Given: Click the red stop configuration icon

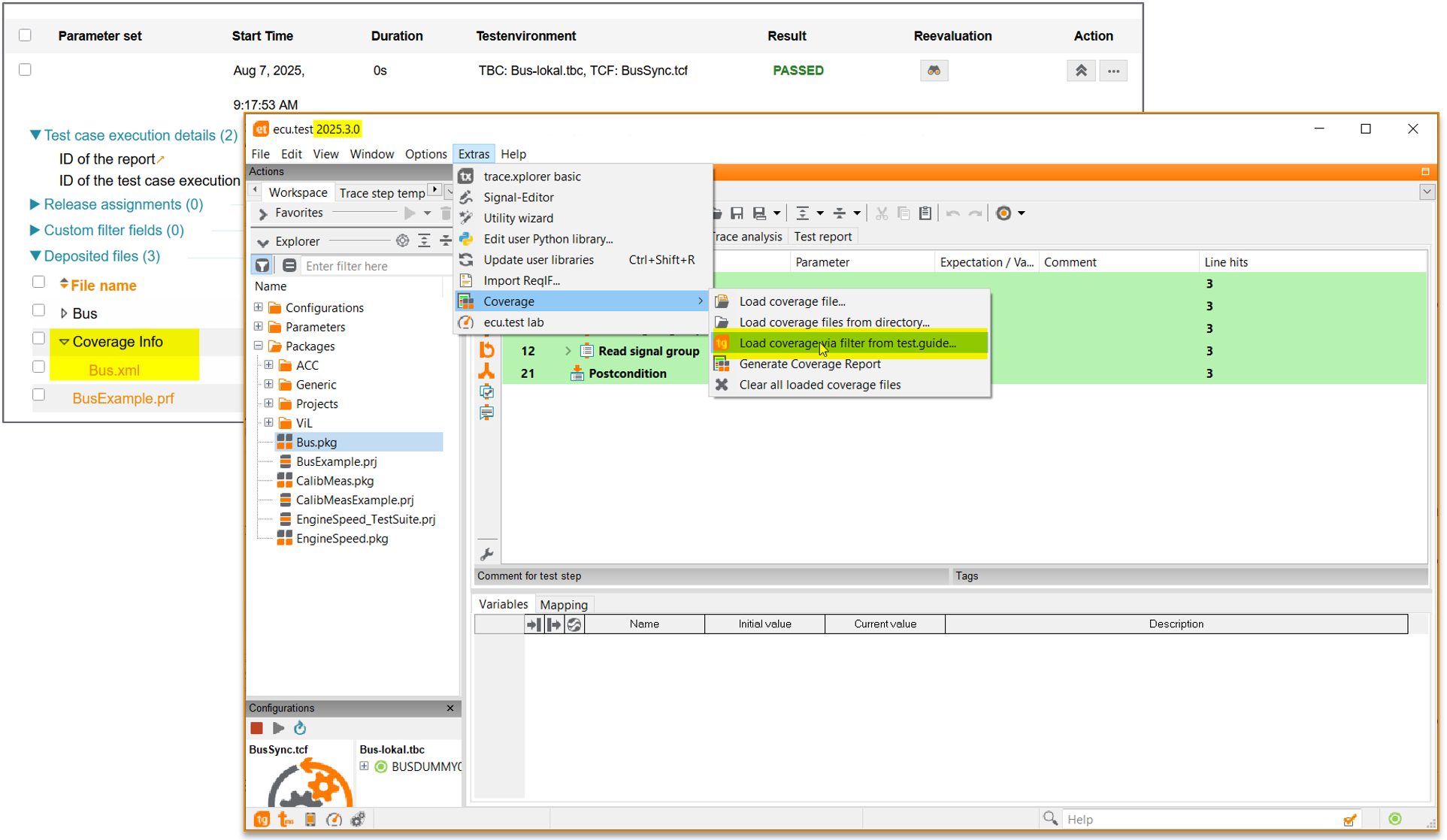Looking at the screenshot, I should 257,728.
